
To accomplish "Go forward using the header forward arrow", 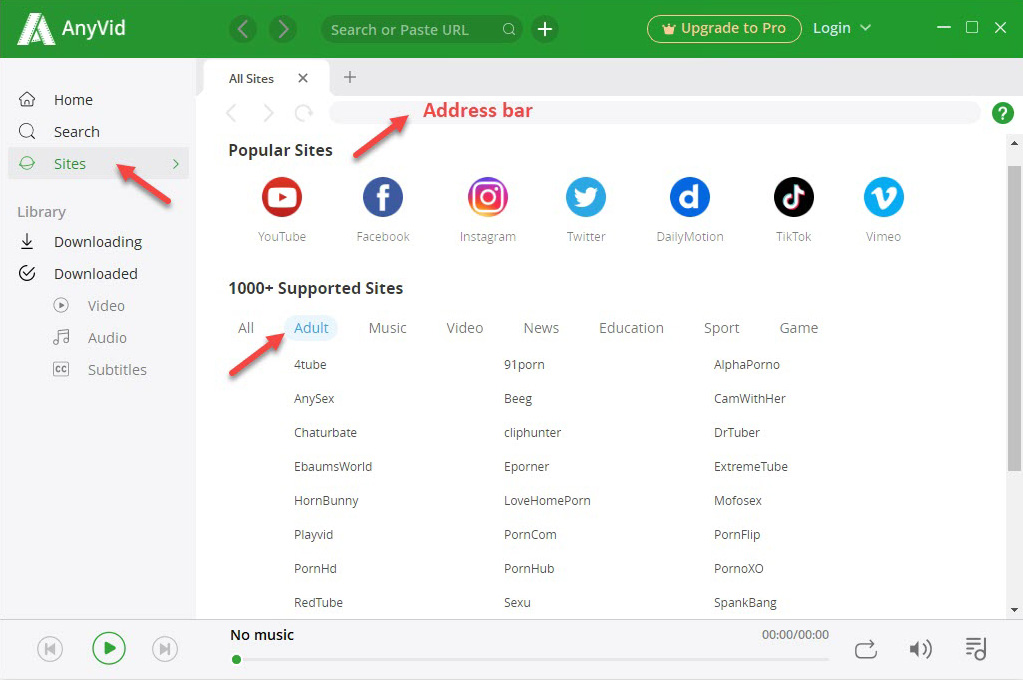I will coord(283,29).
